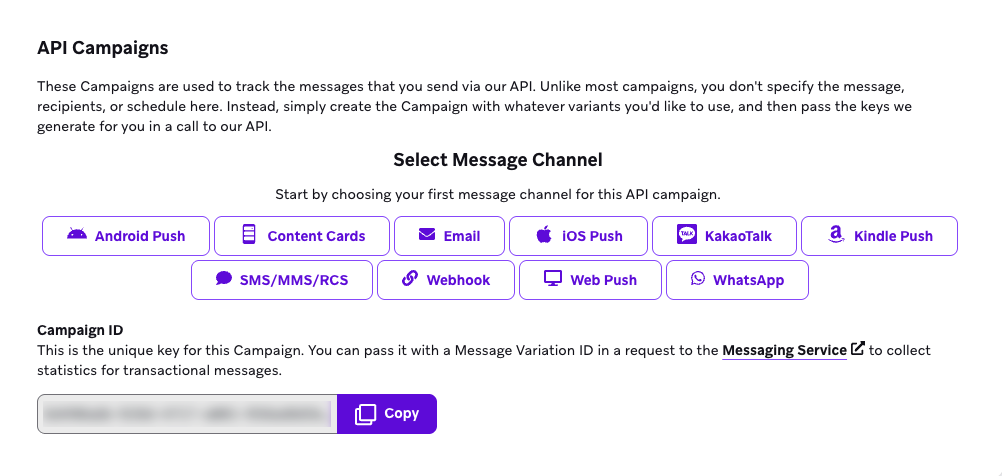The height and width of the screenshot is (476, 1002).
Task: Click the Amazon Kindle logo icon
Action: pyautogui.click(x=836, y=235)
